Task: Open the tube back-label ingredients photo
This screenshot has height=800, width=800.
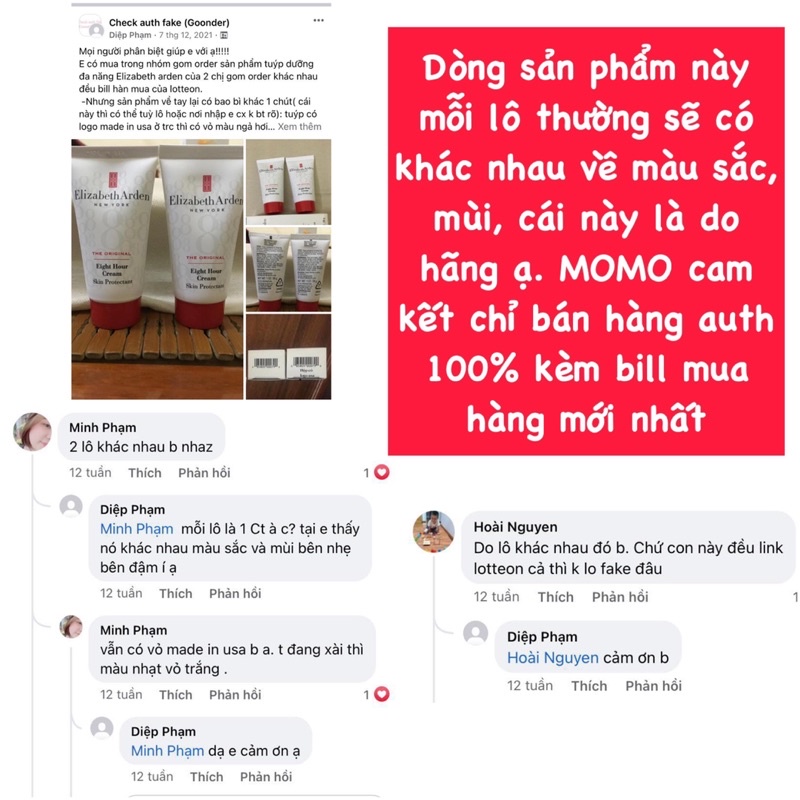Action: pyautogui.click(x=288, y=269)
